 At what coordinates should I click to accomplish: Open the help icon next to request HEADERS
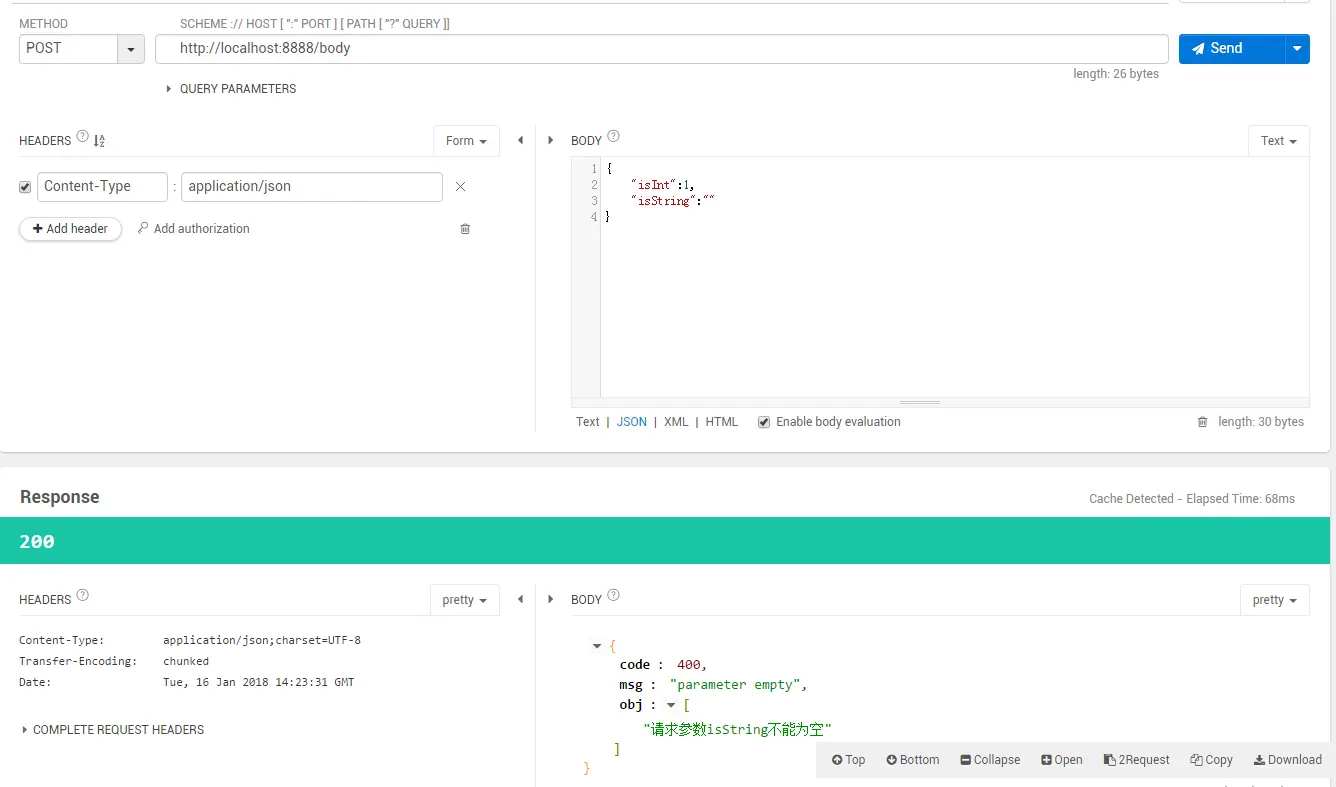coord(83,137)
